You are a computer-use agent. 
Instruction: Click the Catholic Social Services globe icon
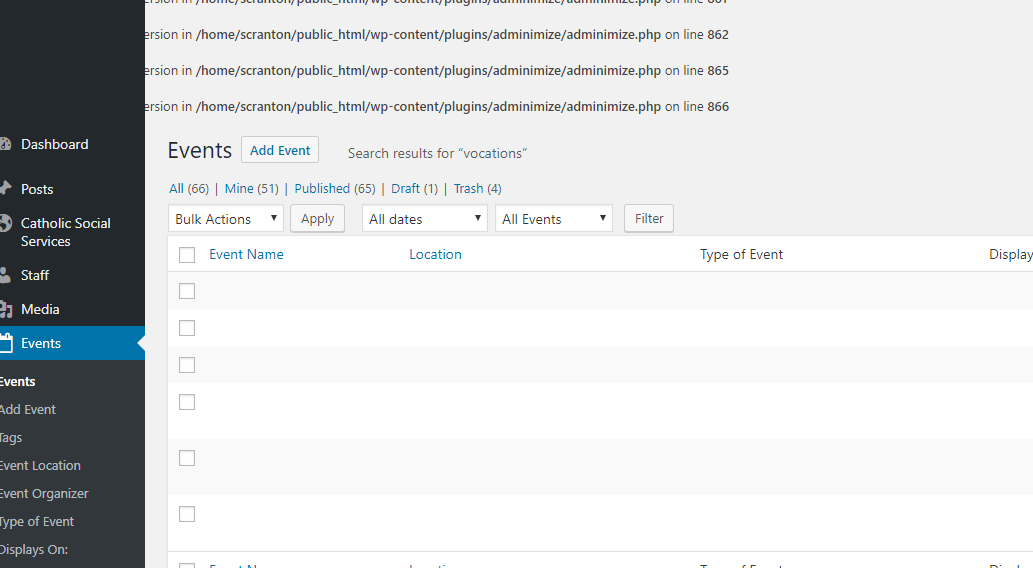tap(5, 224)
